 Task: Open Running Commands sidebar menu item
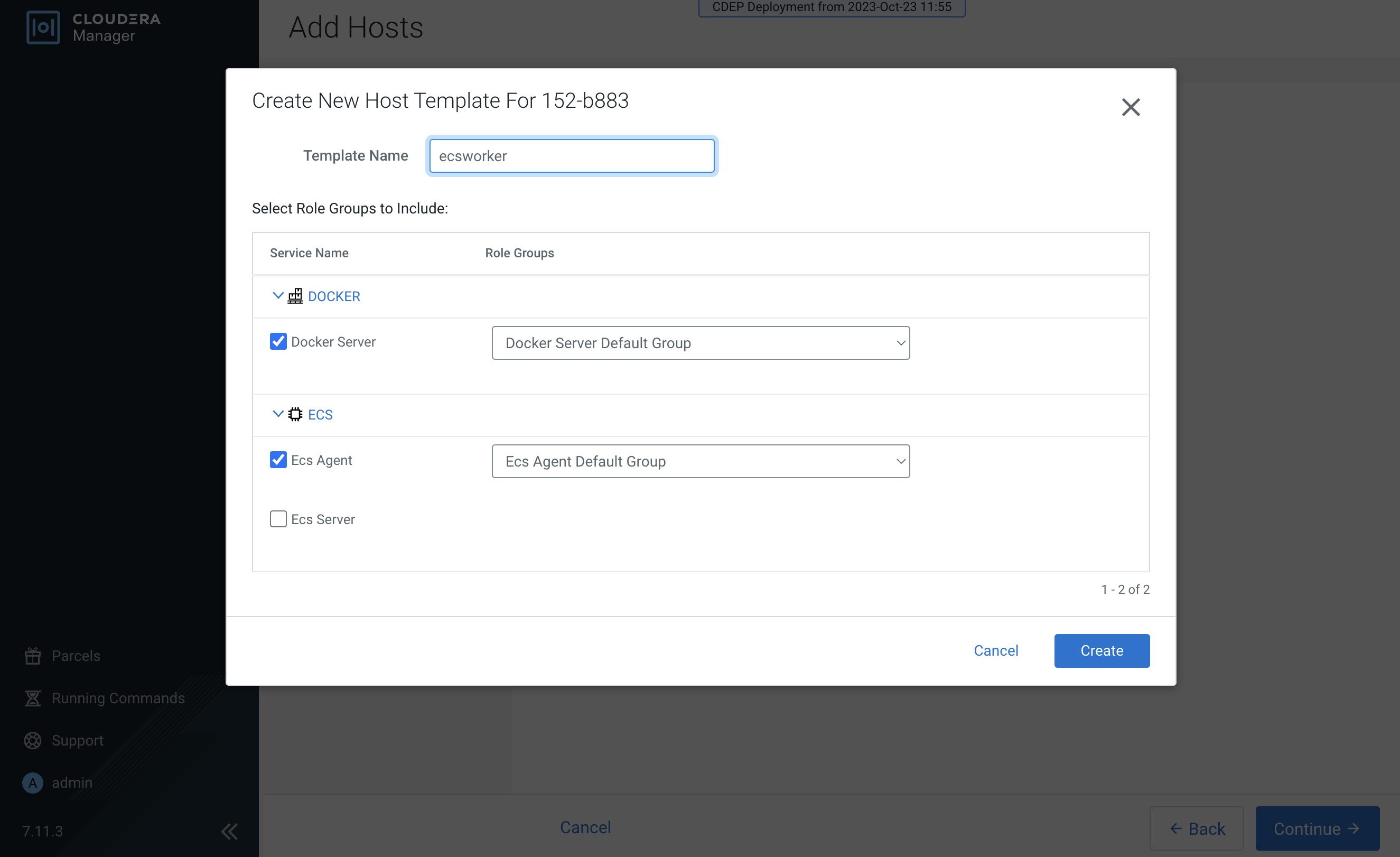pos(118,698)
